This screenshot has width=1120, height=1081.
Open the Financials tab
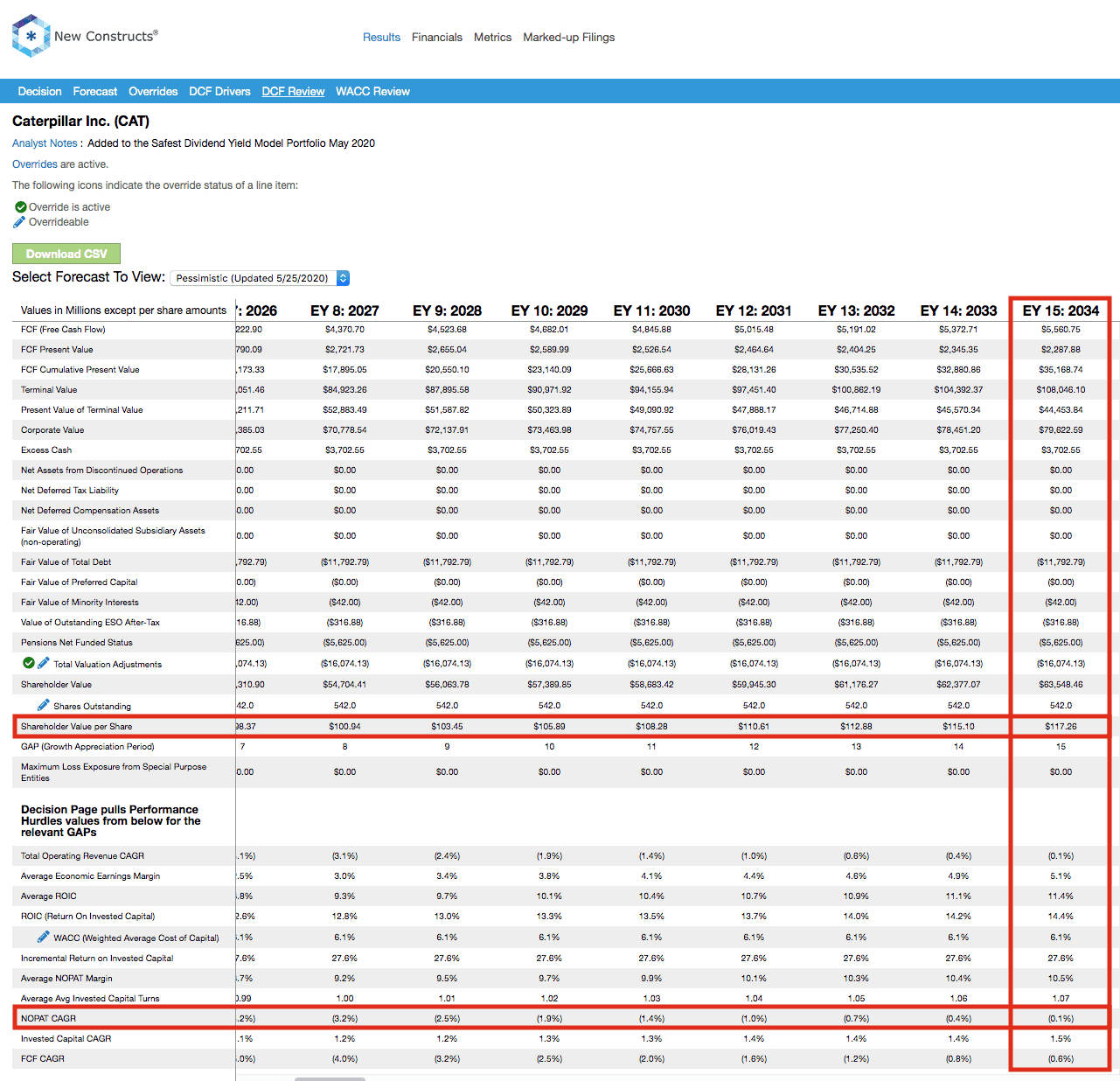coord(437,38)
